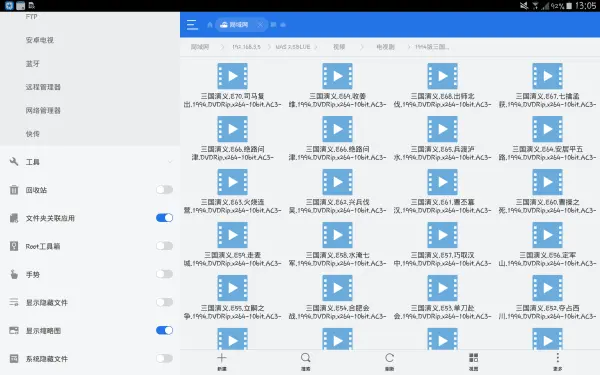Select file name 三国演义.E59.走麦城
The width and height of the screenshot is (600, 375).
pos(233,259)
